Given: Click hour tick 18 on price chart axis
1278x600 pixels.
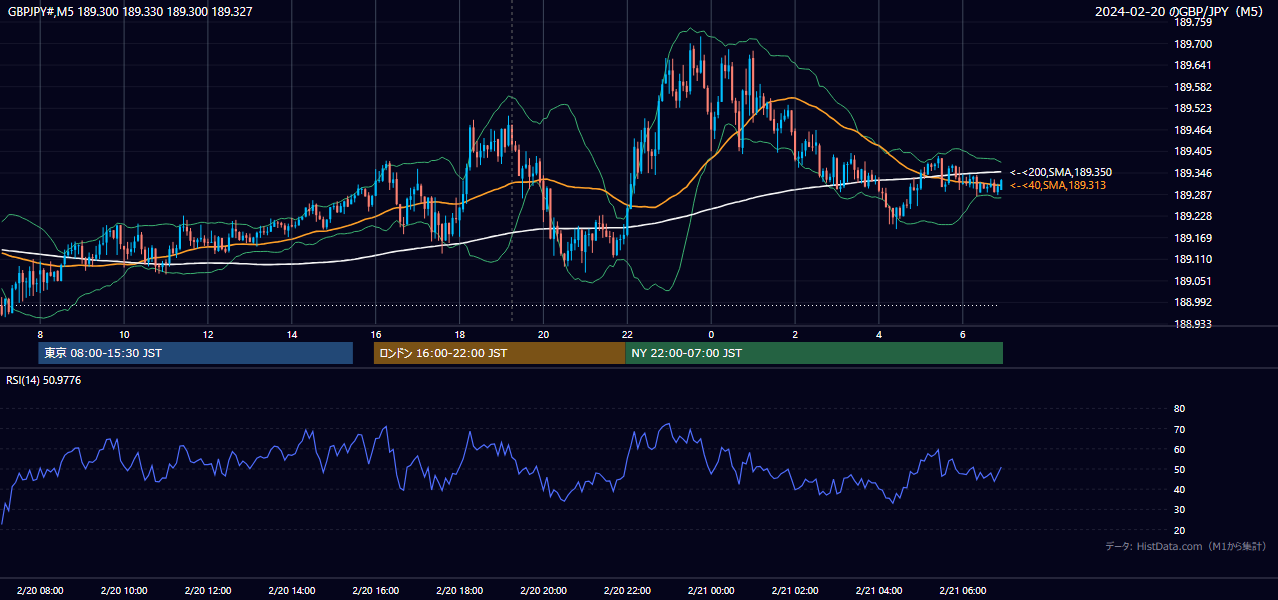Looking at the screenshot, I should tap(459, 334).
